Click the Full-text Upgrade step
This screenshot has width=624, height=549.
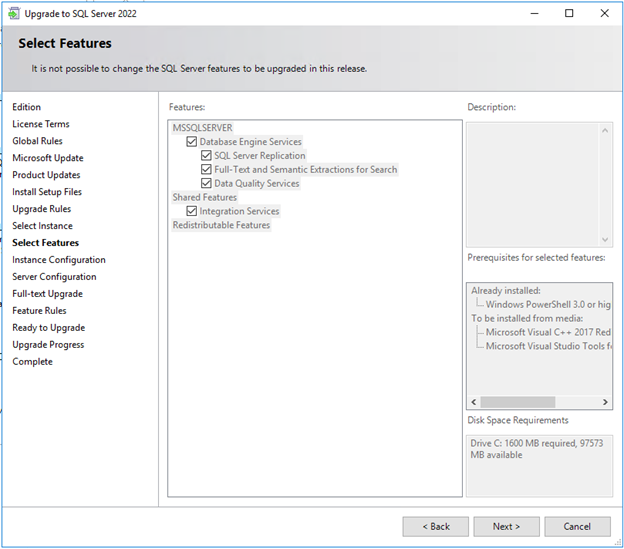click(47, 294)
